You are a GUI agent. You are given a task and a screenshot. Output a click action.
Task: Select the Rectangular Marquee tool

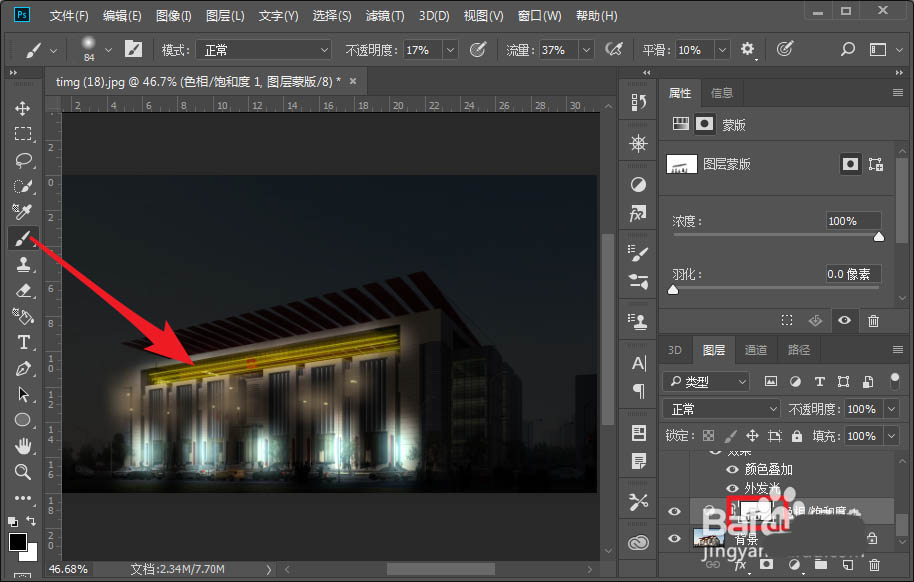tap(23, 134)
